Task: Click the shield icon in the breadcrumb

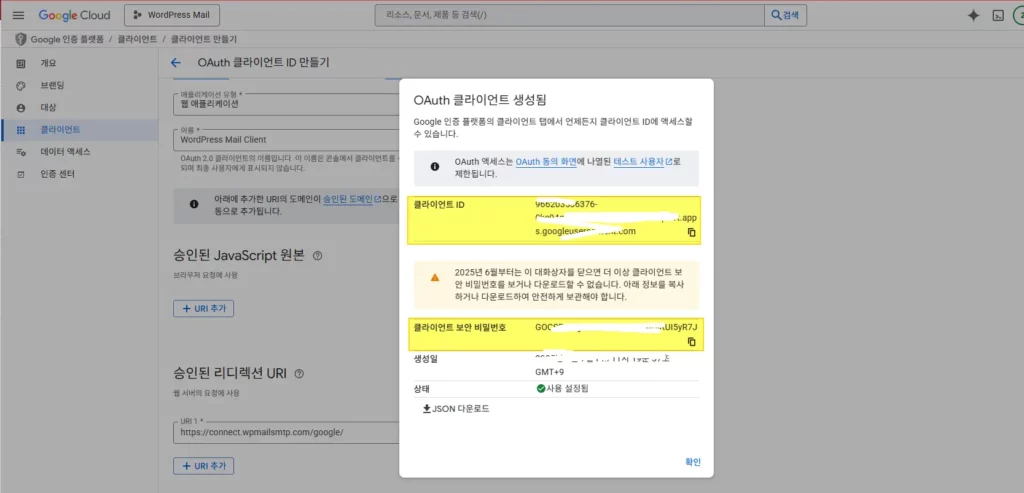Action: pos(21,39)
